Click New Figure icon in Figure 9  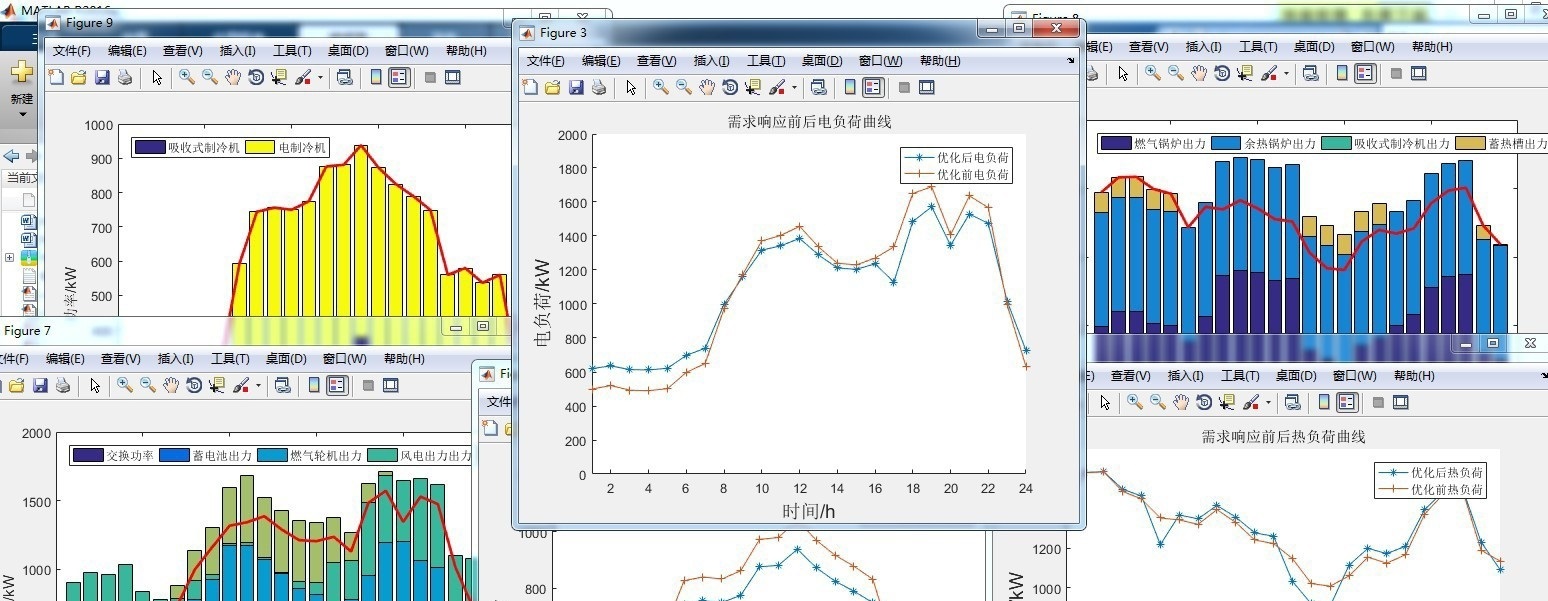point(56,77)
